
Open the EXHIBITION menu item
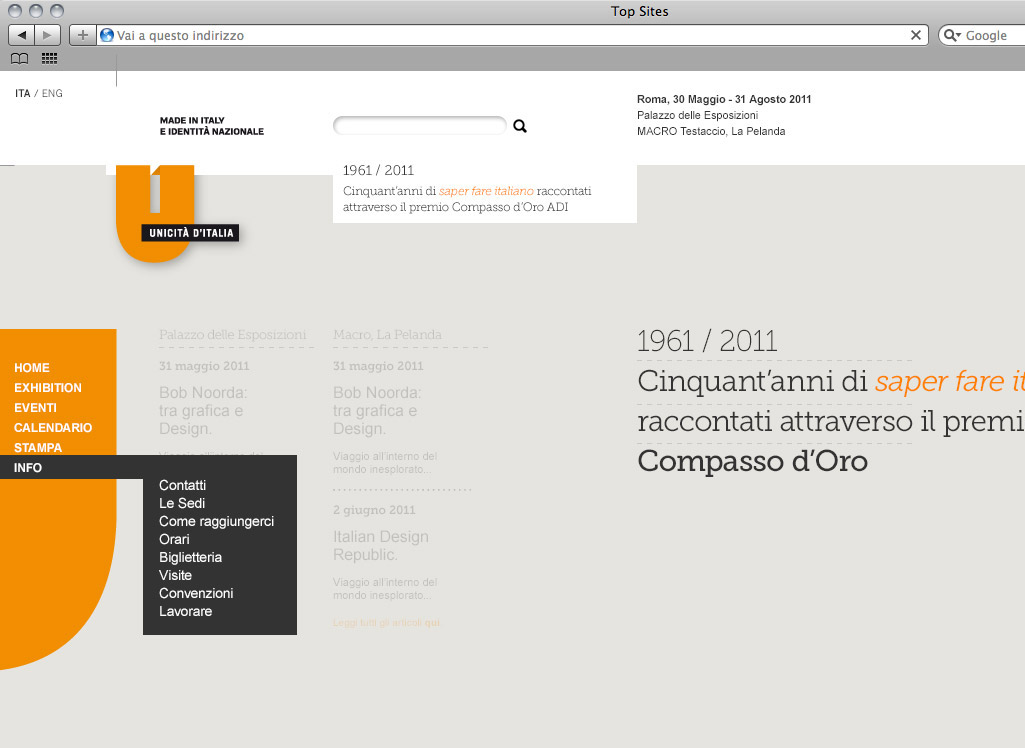click(x=48, y=388)
